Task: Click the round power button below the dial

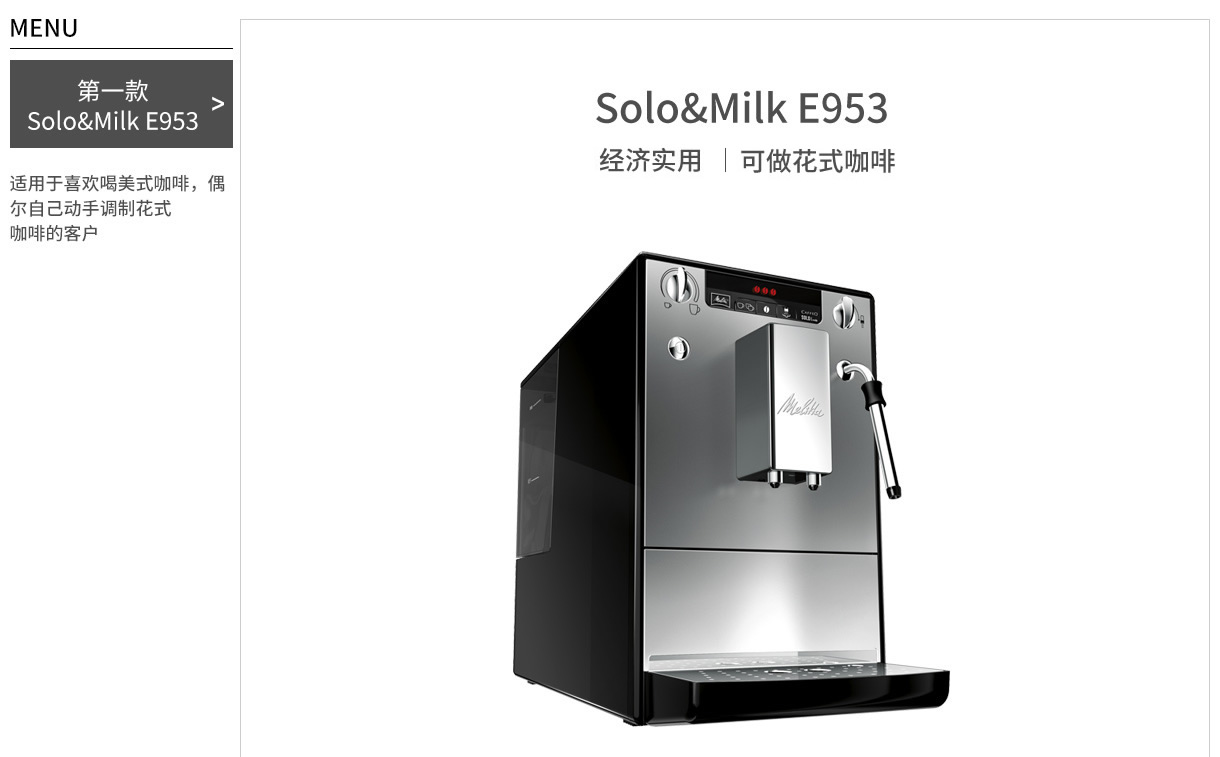Action: coord(678,347)
